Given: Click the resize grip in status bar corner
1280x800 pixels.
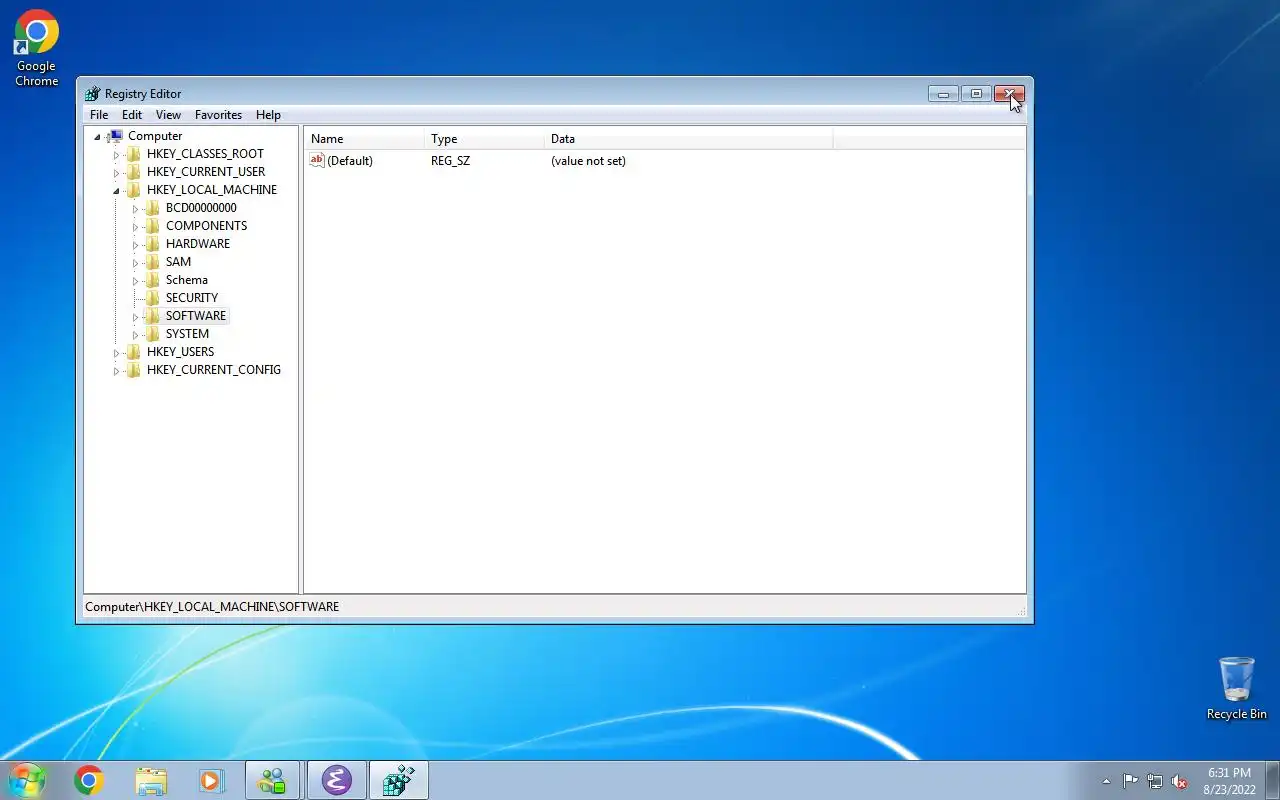Looking at the screenshot, I should [1021, 611].
